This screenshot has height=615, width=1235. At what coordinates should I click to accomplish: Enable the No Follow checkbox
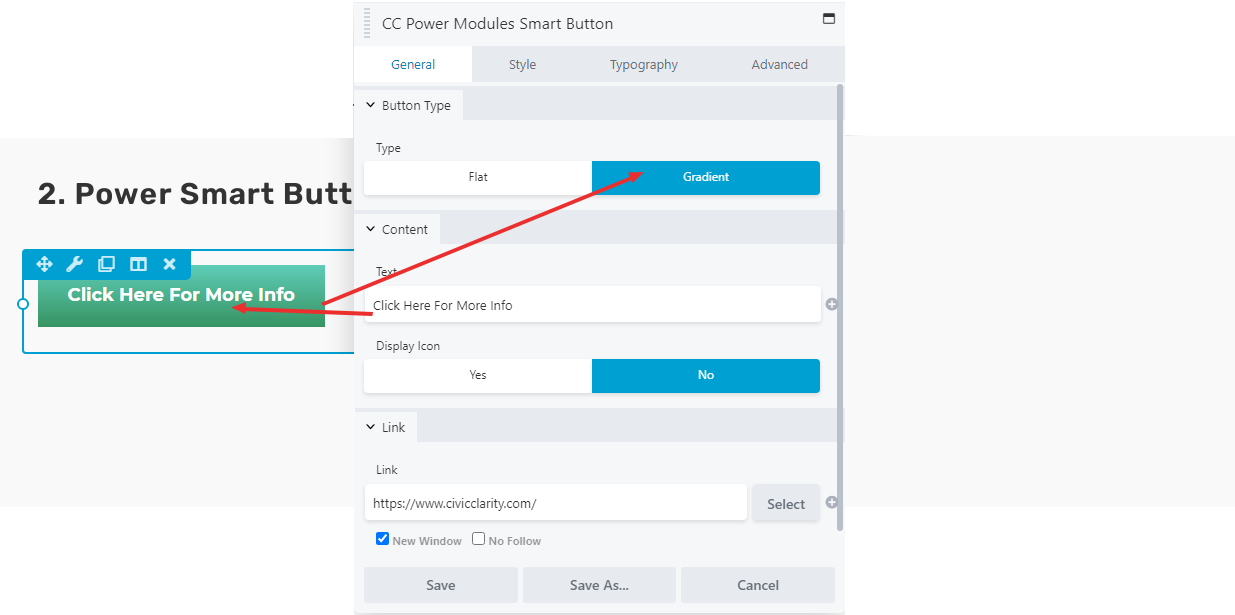(478, 539)
